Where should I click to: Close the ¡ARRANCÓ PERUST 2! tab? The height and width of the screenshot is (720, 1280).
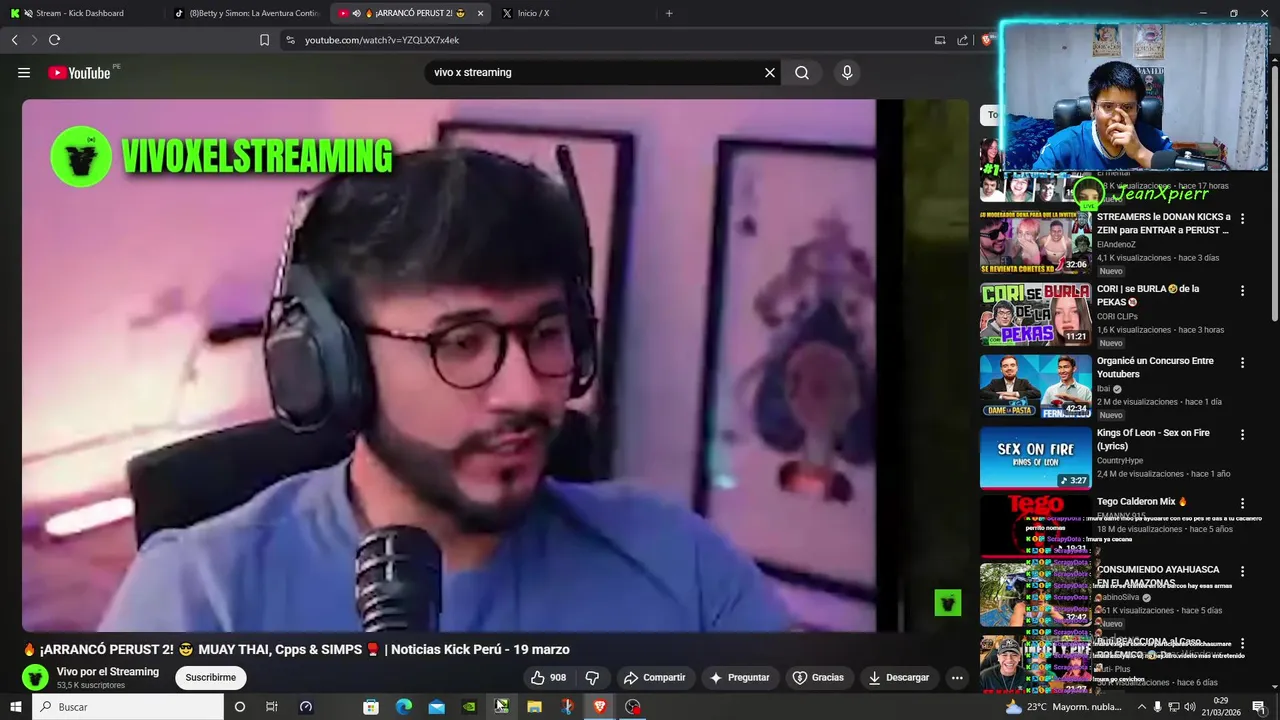point(480,13)
